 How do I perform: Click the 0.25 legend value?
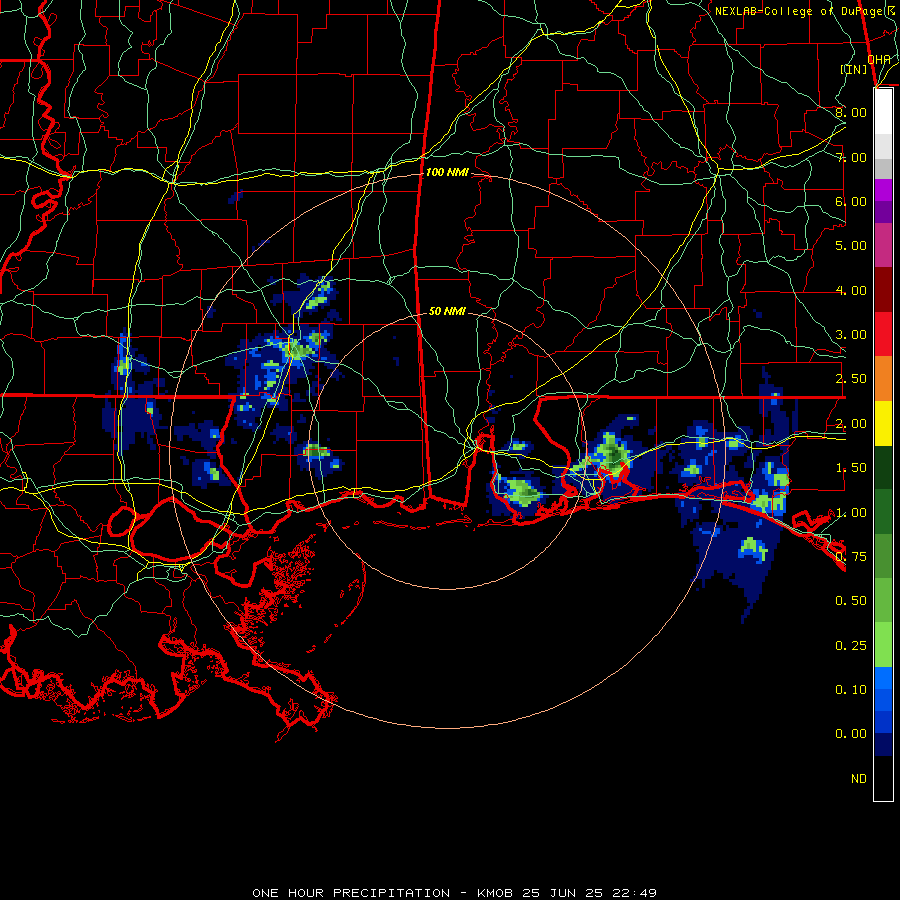[851, 646]
